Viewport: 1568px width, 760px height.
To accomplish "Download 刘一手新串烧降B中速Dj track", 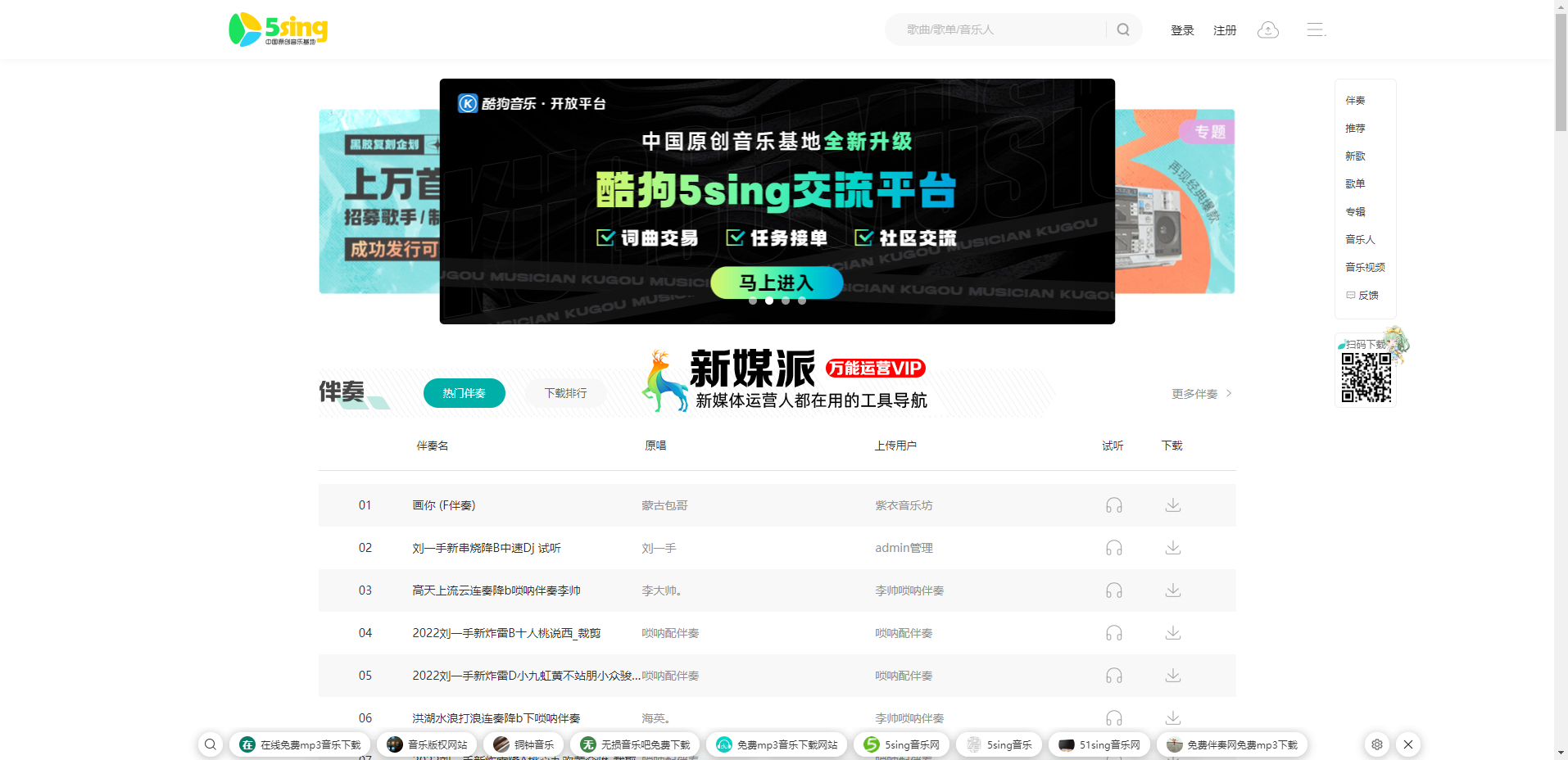I will pos(1173,548).
